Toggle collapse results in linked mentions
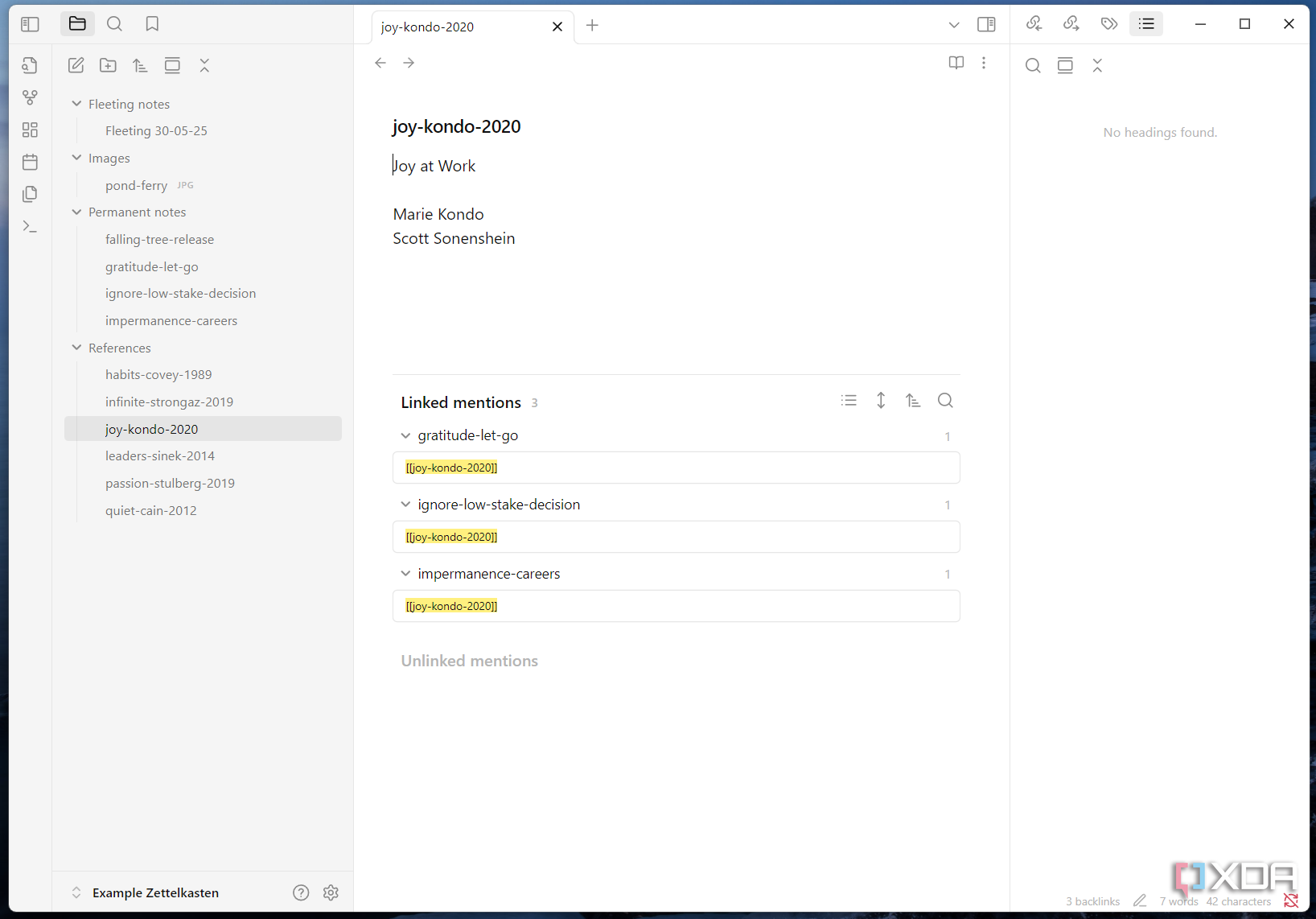Viewport: 1316px width, 919px height. (x=849, y=401)
